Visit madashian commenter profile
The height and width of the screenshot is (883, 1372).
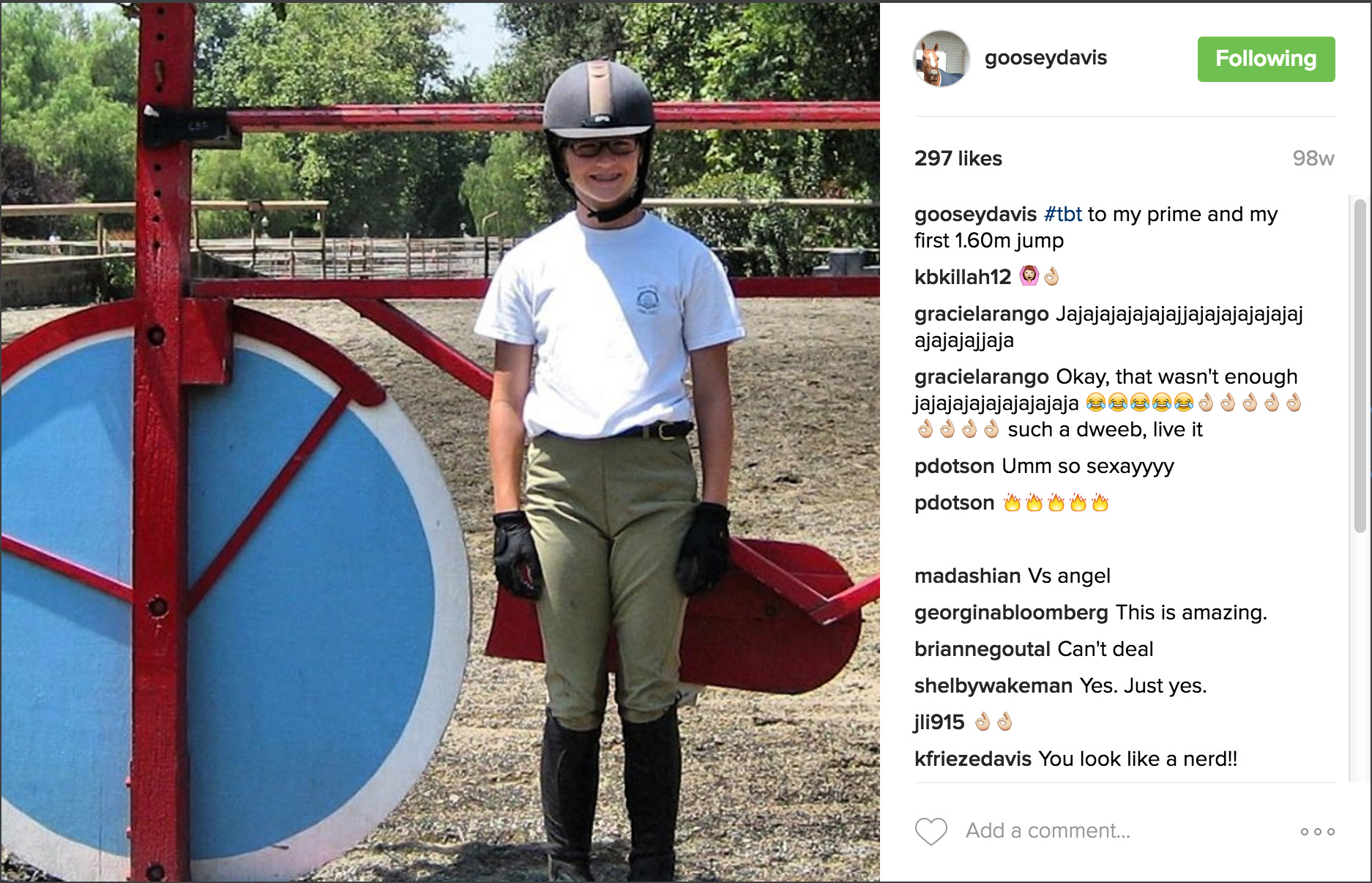point(958,576)
